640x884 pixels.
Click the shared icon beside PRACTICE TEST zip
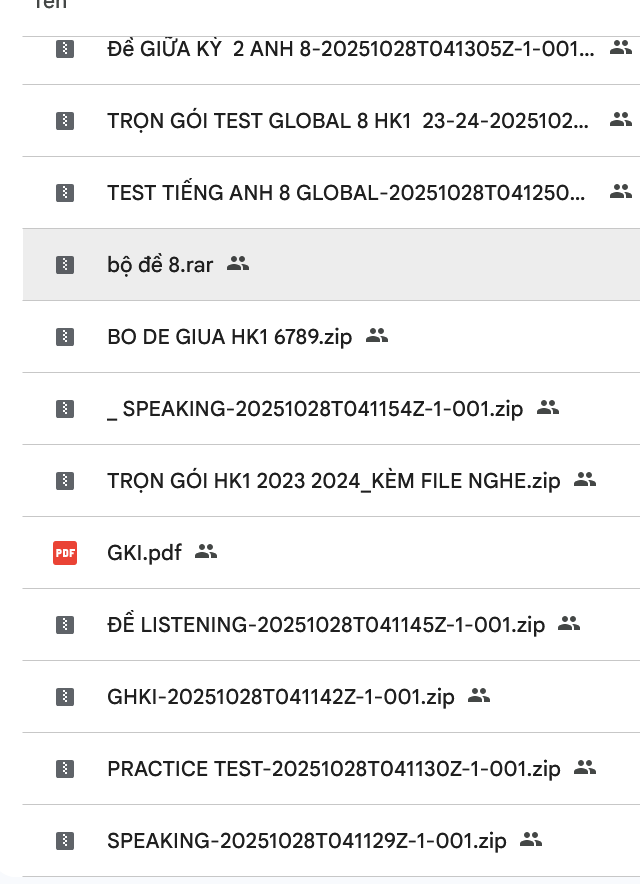coord(585,768)
